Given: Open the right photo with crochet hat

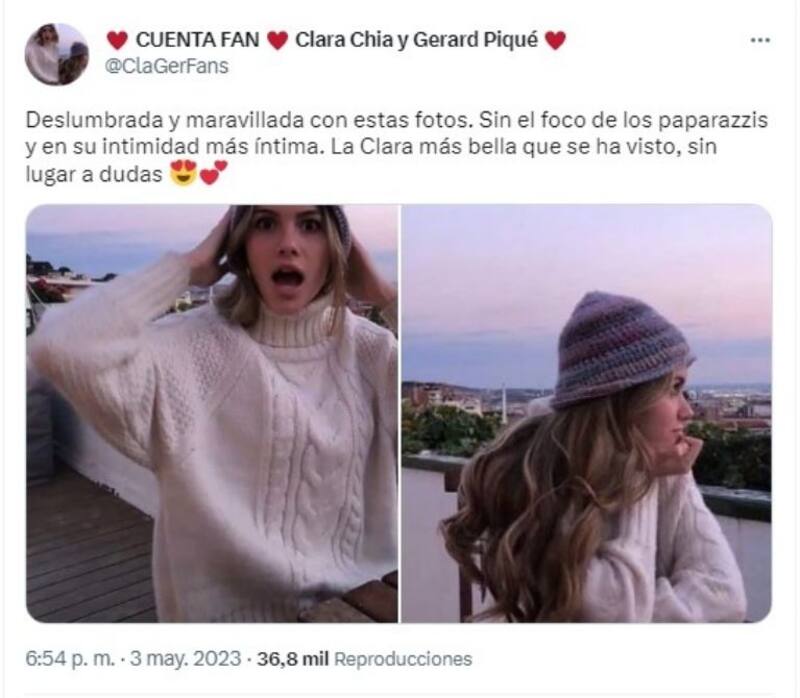Looking at the screenshot, I should pyautogui.click(x=587, y=413).
